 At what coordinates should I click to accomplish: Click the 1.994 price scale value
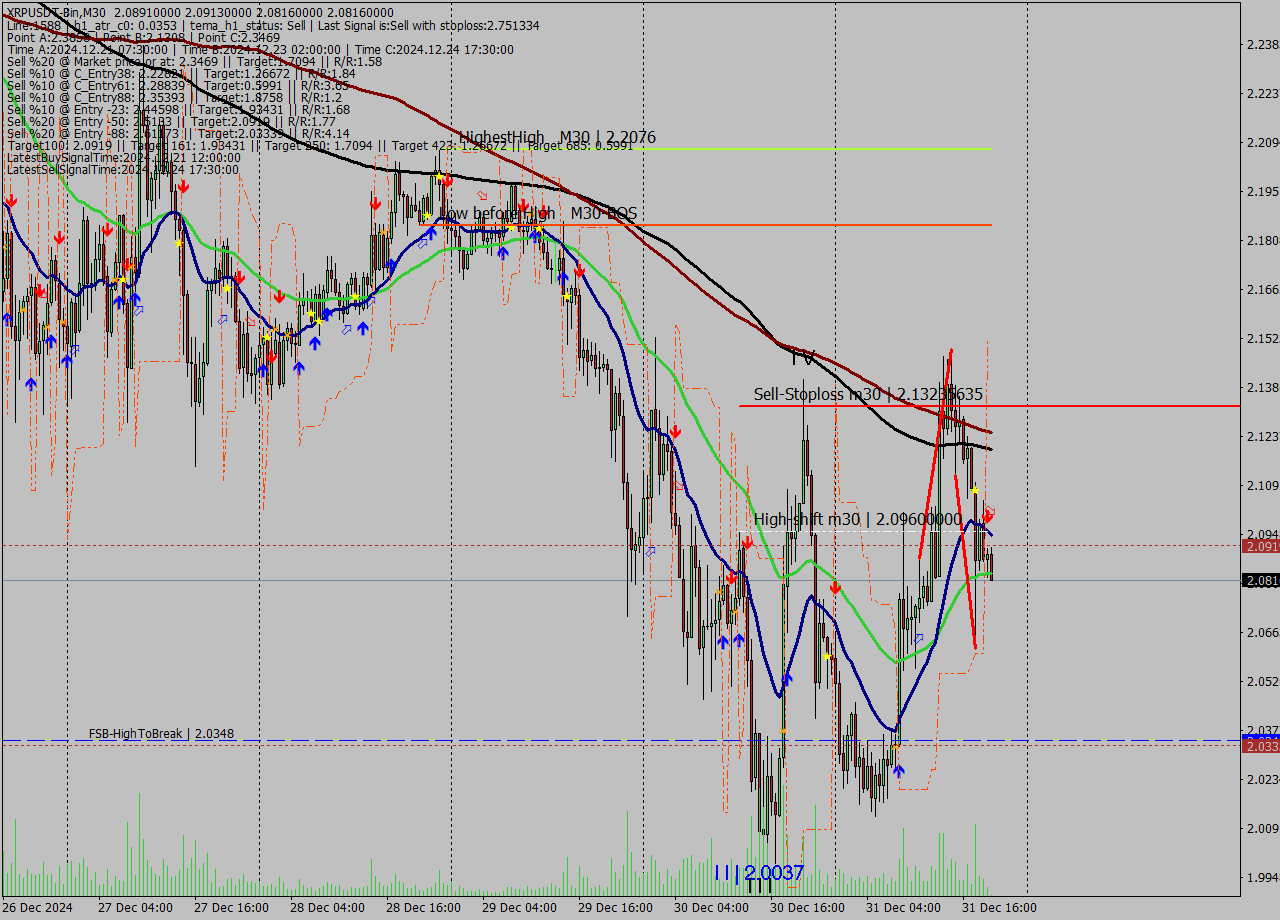(x=1262, y=877)
